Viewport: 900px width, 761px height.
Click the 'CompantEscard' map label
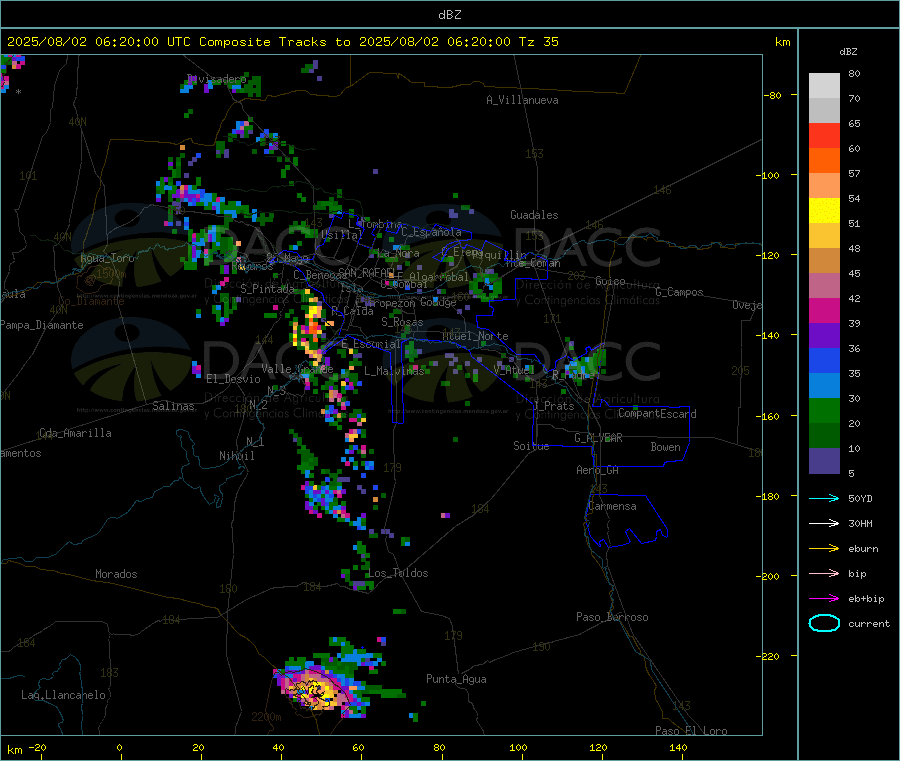pos(657,414)
